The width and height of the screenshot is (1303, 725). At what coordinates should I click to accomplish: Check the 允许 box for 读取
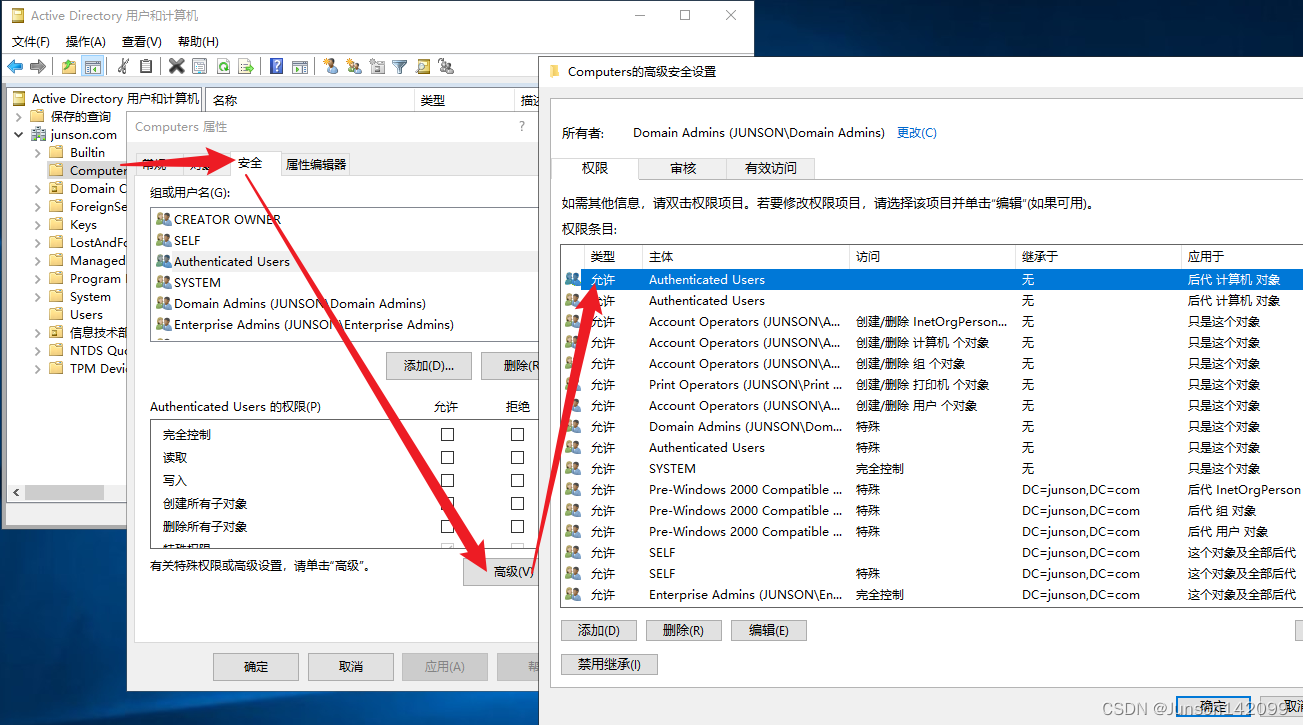[x=447, y=457]
